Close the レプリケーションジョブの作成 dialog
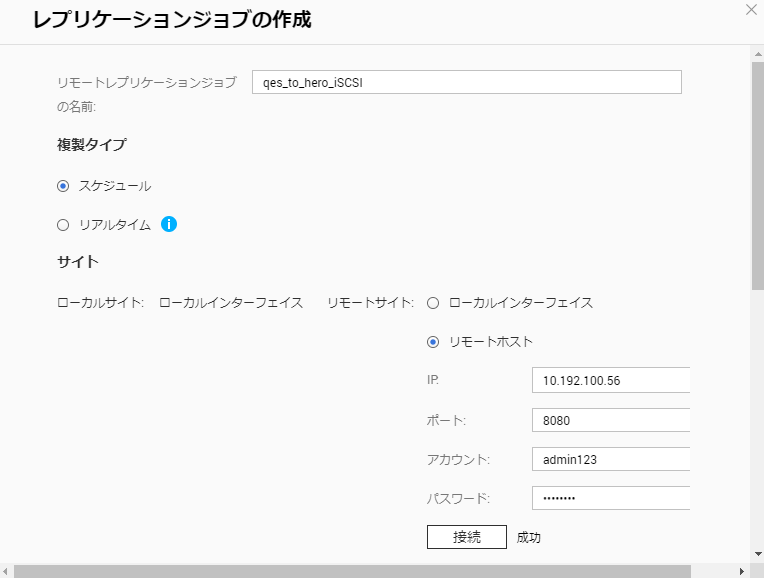The width and height of the screenshot is (764, 578). pos(751,10)
